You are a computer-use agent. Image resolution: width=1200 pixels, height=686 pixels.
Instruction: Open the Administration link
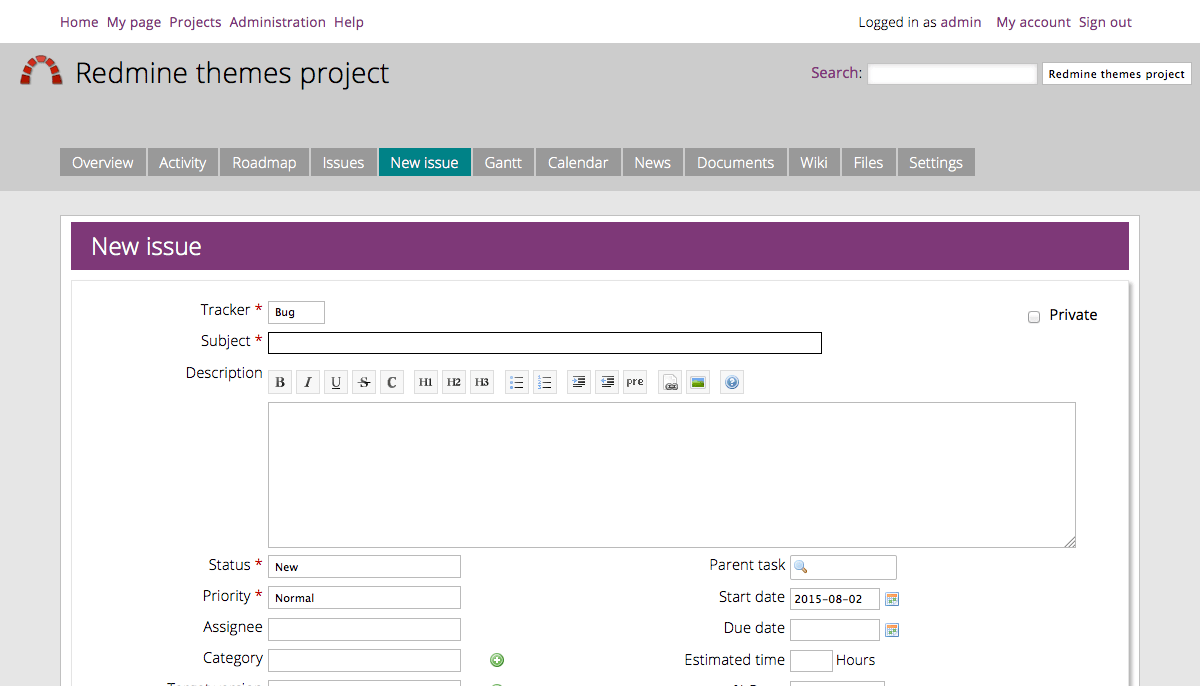278,22
